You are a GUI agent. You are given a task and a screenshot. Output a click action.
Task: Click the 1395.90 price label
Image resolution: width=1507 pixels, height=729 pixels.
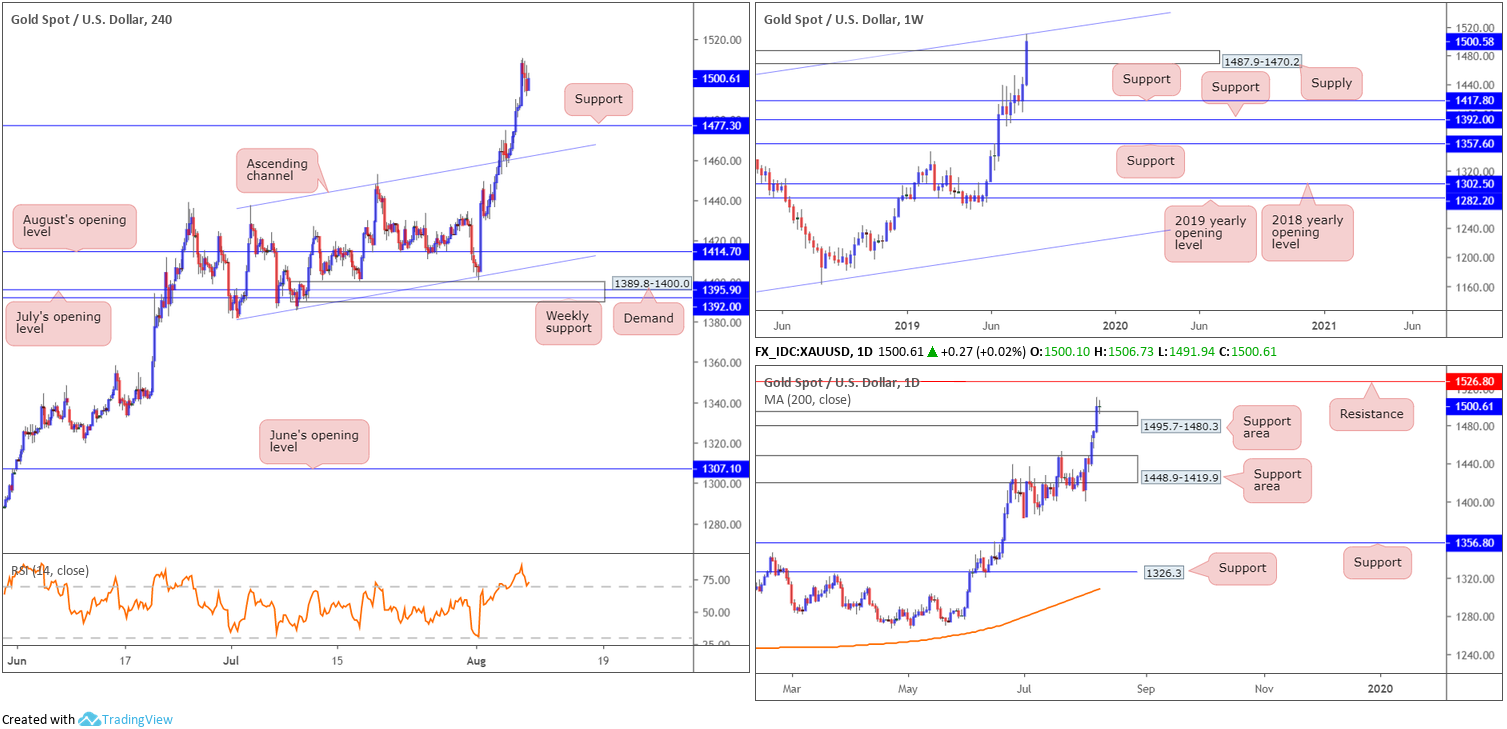pyautogui.click(x=721, y=291)
